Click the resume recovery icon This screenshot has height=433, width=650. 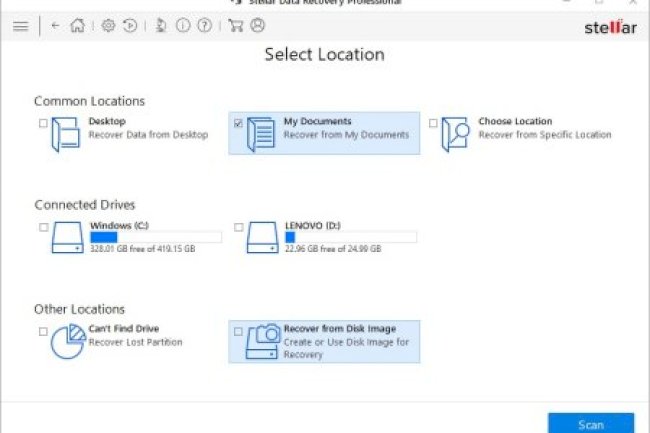coord(130,26)
